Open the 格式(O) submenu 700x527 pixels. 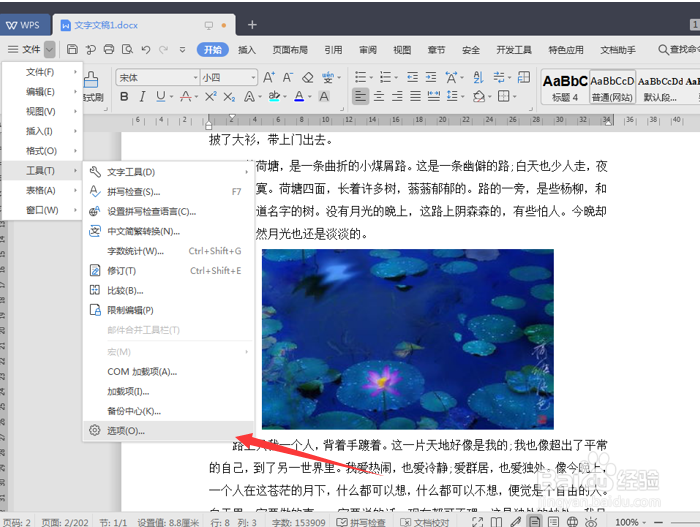42,151
